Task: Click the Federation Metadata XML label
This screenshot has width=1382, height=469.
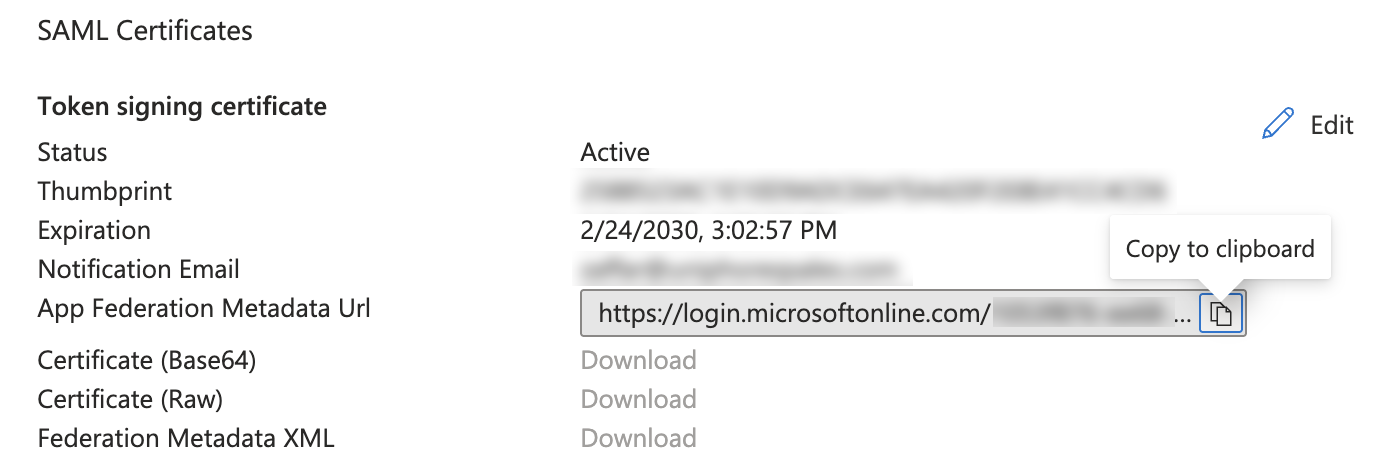Action: [186, 438]
